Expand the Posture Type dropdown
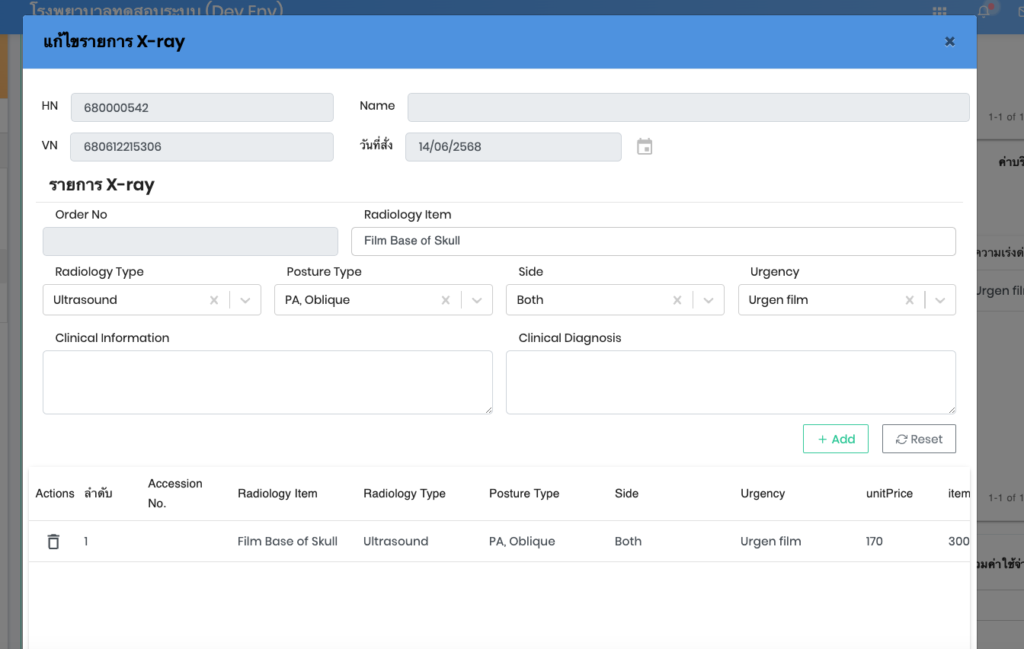The image size is (1024, 649). click(x=477, y=300)
